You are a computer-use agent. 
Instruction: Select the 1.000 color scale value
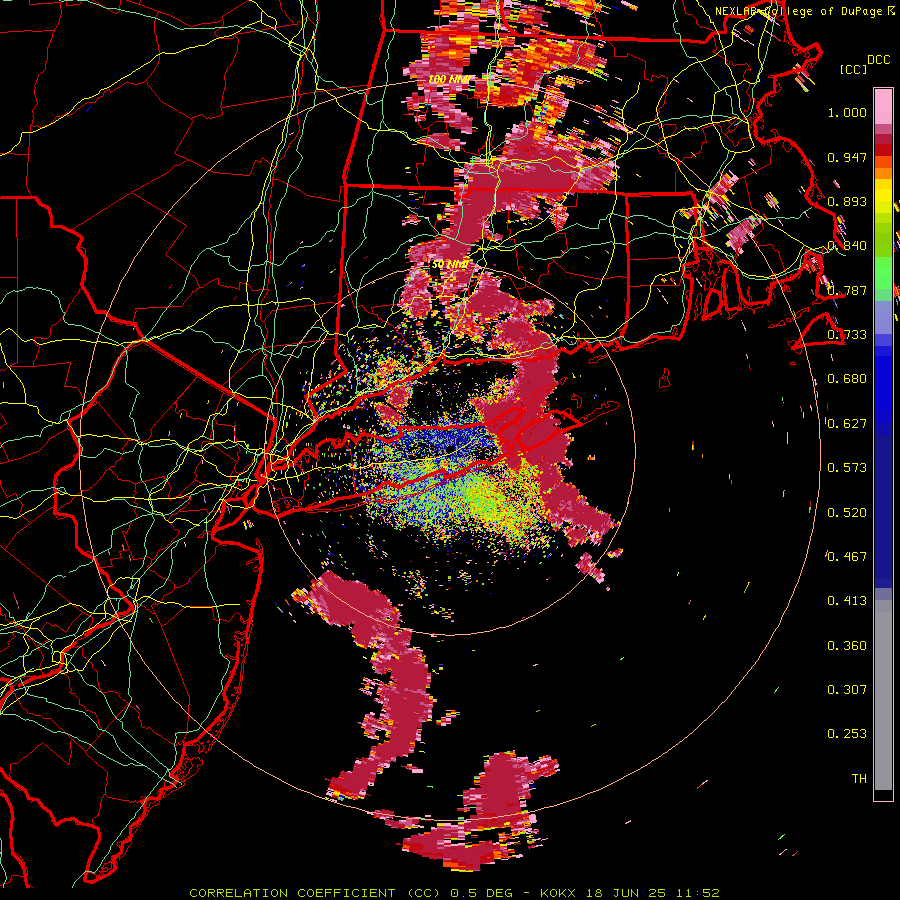(847, 112)
